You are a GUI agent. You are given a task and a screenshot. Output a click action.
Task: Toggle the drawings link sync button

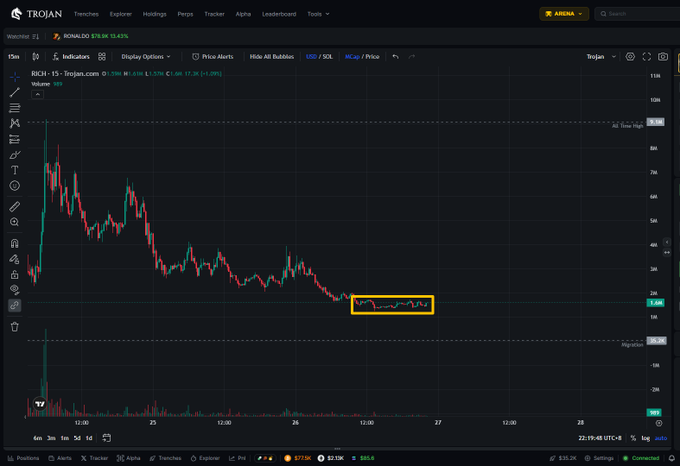[15, 305]
